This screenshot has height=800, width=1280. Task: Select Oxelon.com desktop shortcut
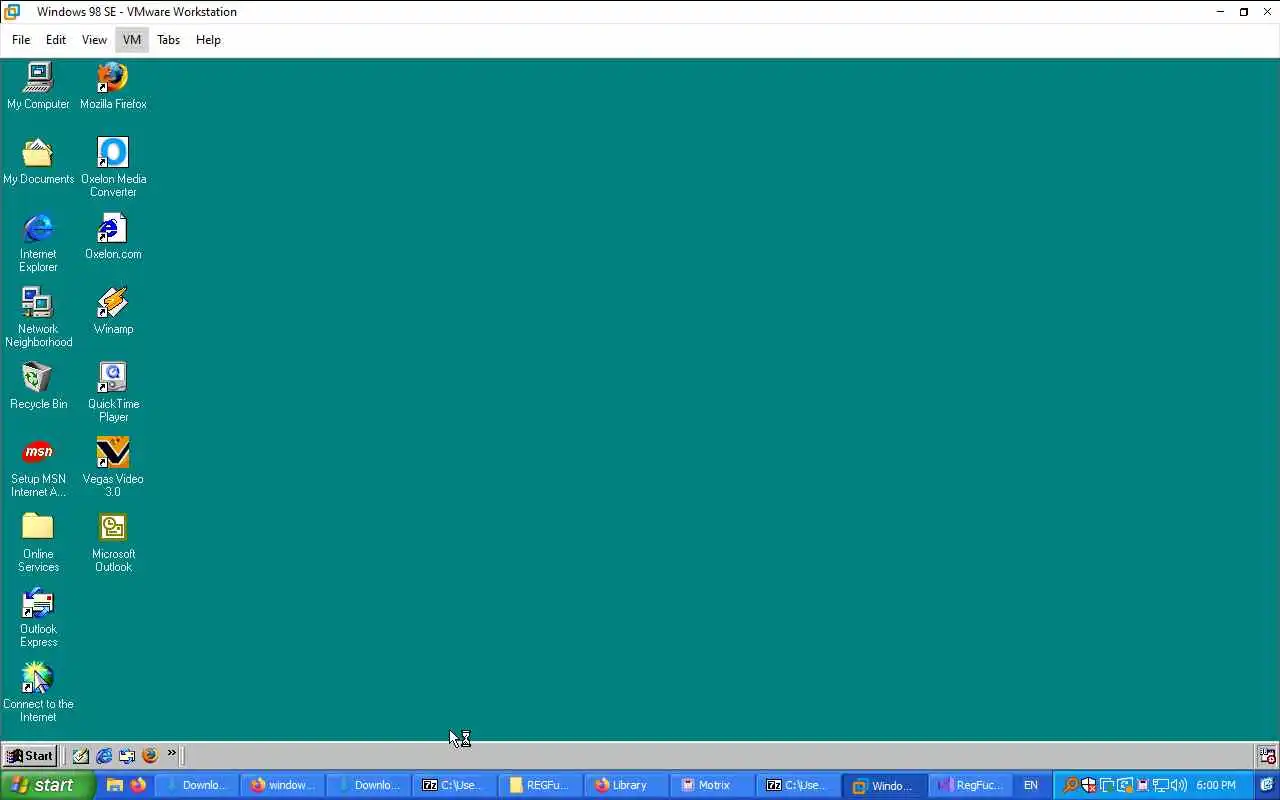[113, 235]
